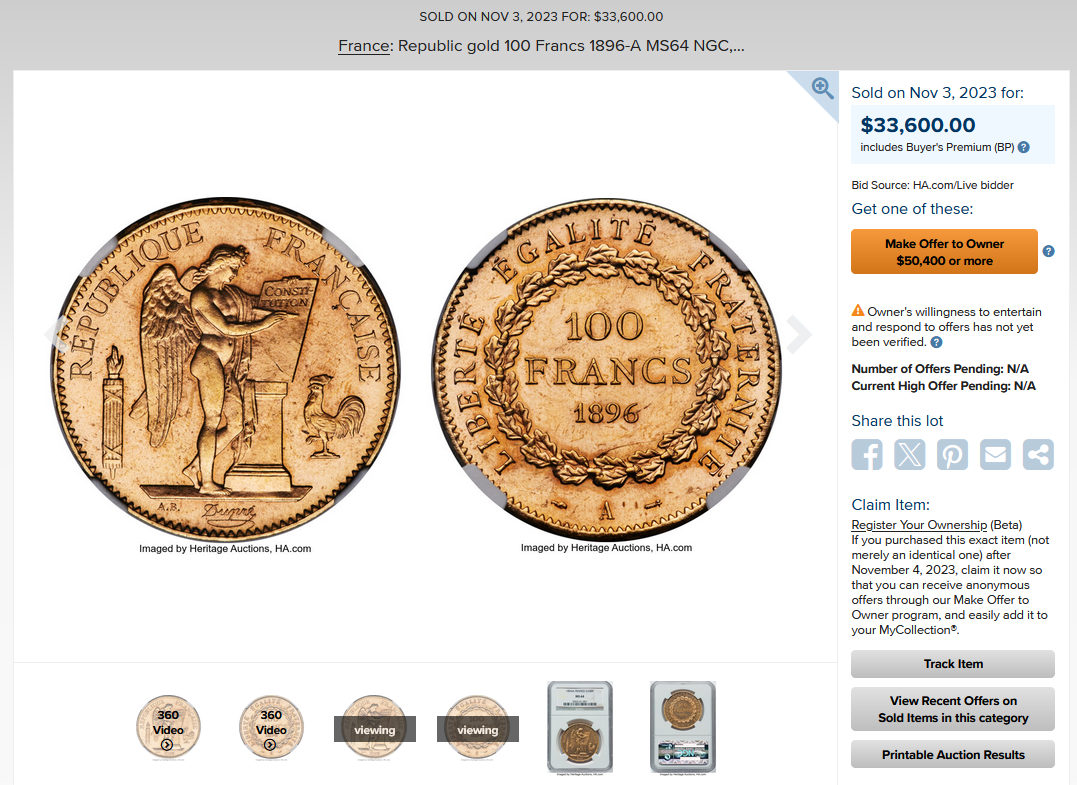This screenshot has height=785, width=1077.
Task: Share this lot by email
Action: pos(995,454)
